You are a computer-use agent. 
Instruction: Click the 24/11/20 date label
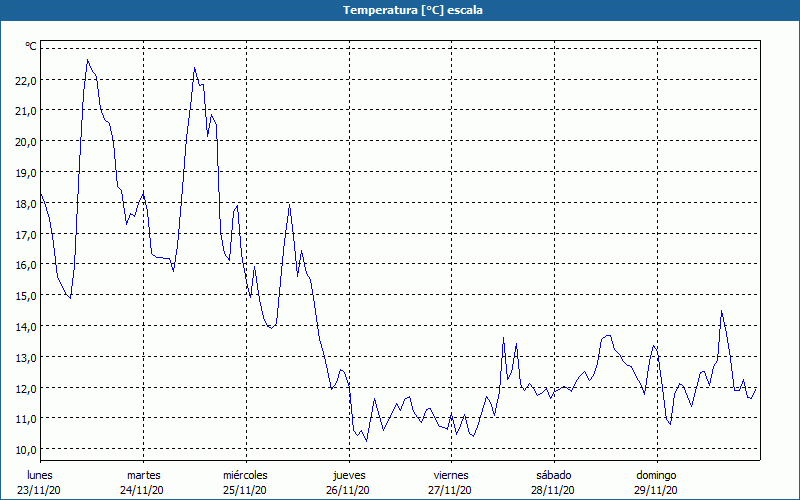(x=142, y=490)
